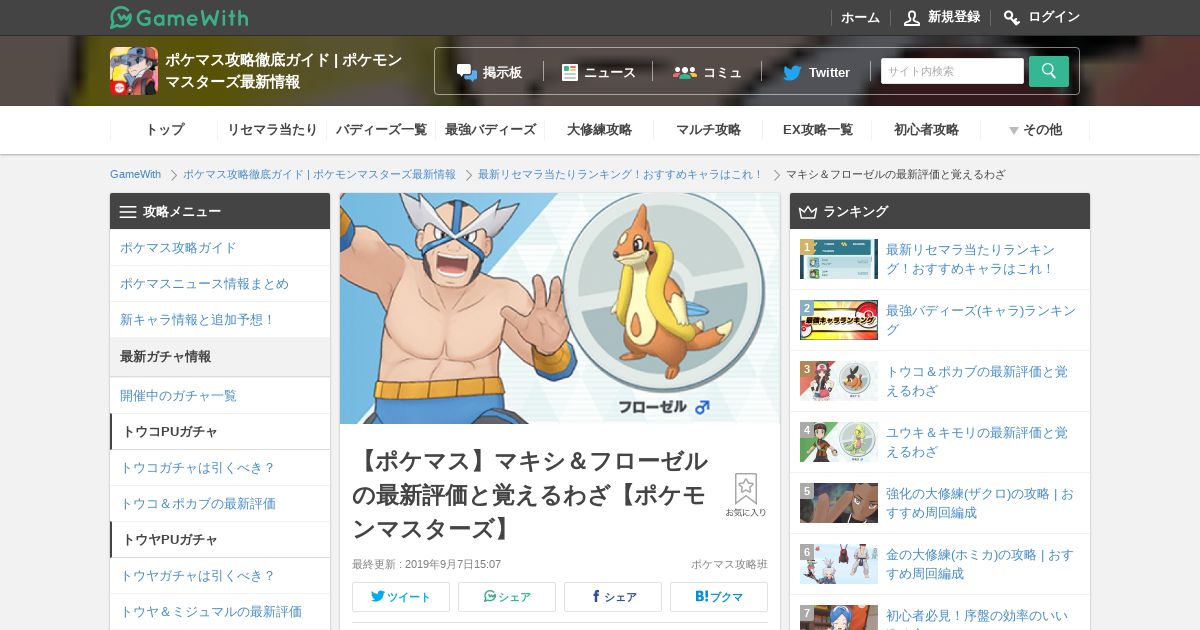Click ホーム in the top bar
The height and width of the screenshot is (630, 1200).
860,17
